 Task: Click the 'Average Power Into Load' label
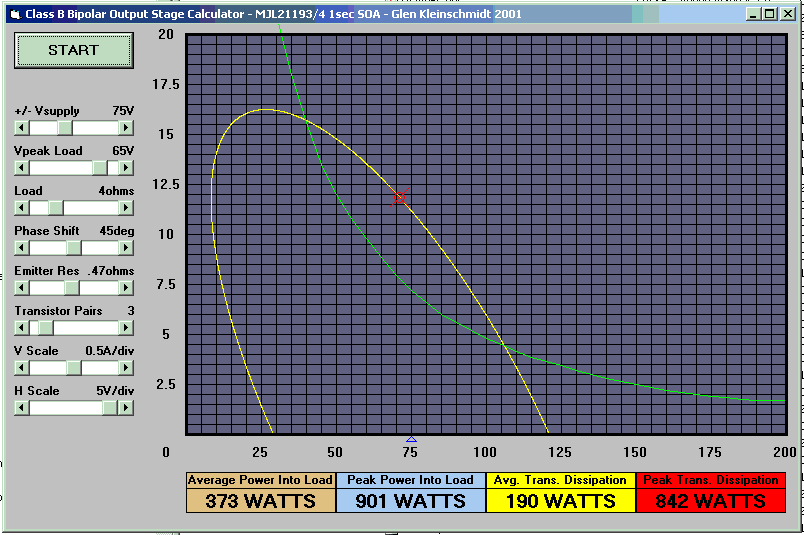tap(260, 480)
